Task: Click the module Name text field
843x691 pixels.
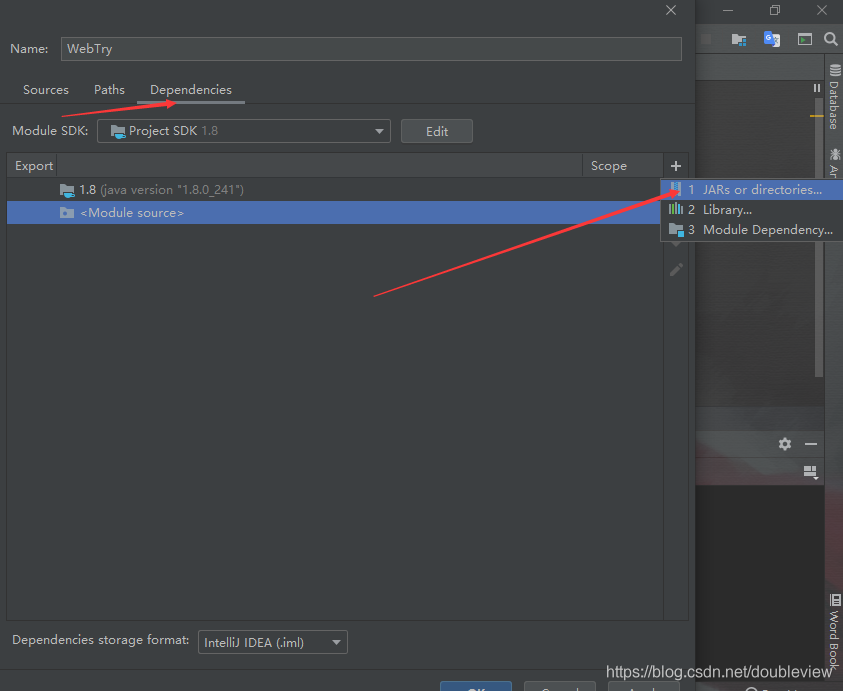Action: (370, 49)
